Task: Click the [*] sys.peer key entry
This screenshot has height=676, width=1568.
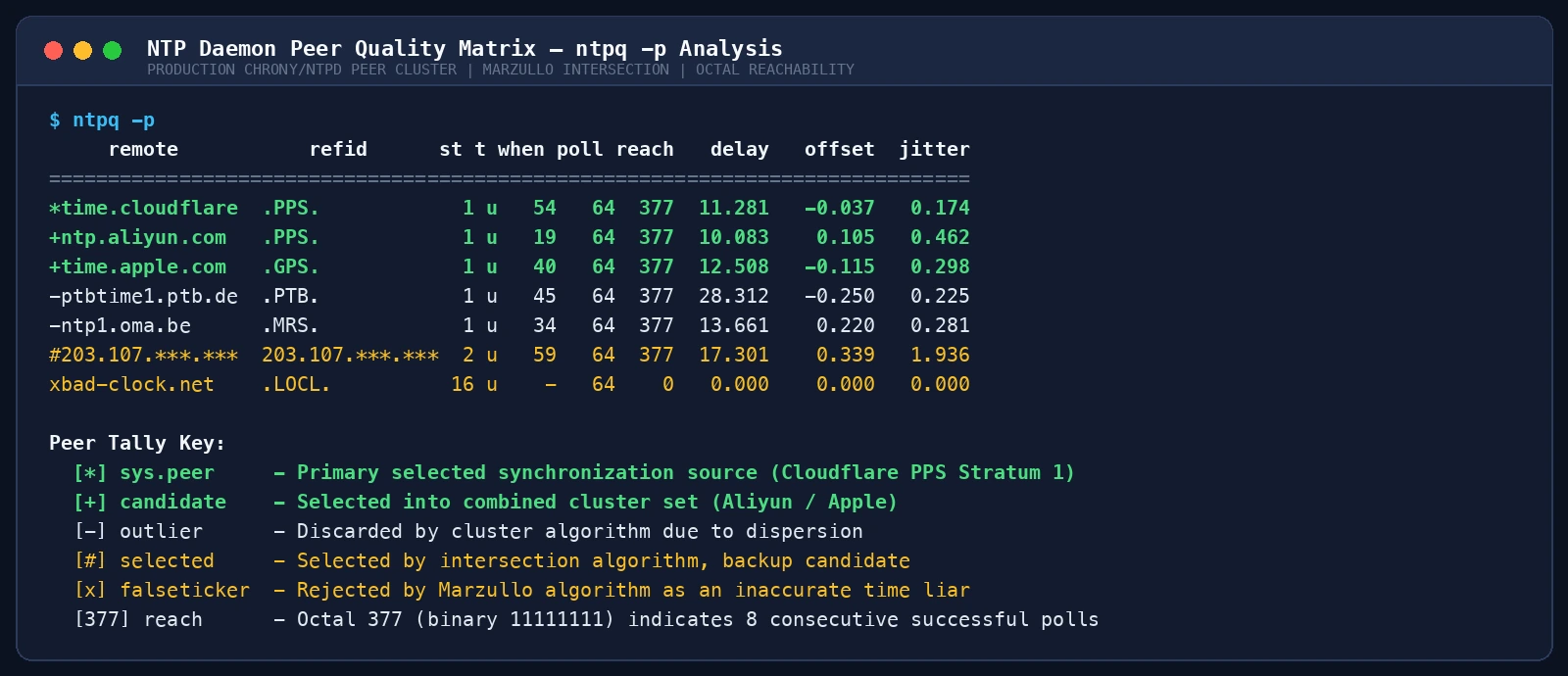Action: pos(144,472)
